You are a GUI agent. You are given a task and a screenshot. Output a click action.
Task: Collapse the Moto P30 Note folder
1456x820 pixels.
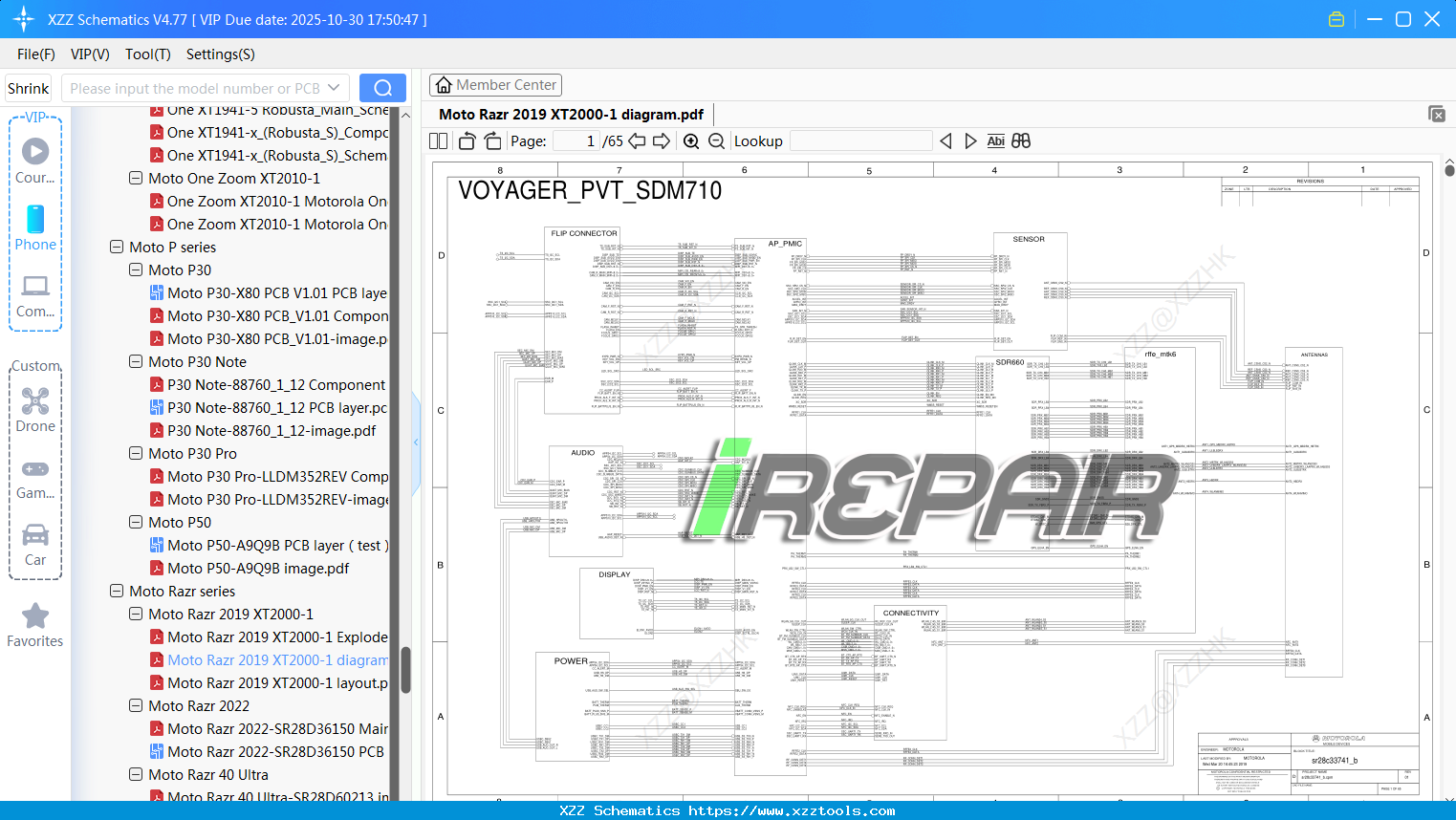pyautogui.click(x=136, y=361)
